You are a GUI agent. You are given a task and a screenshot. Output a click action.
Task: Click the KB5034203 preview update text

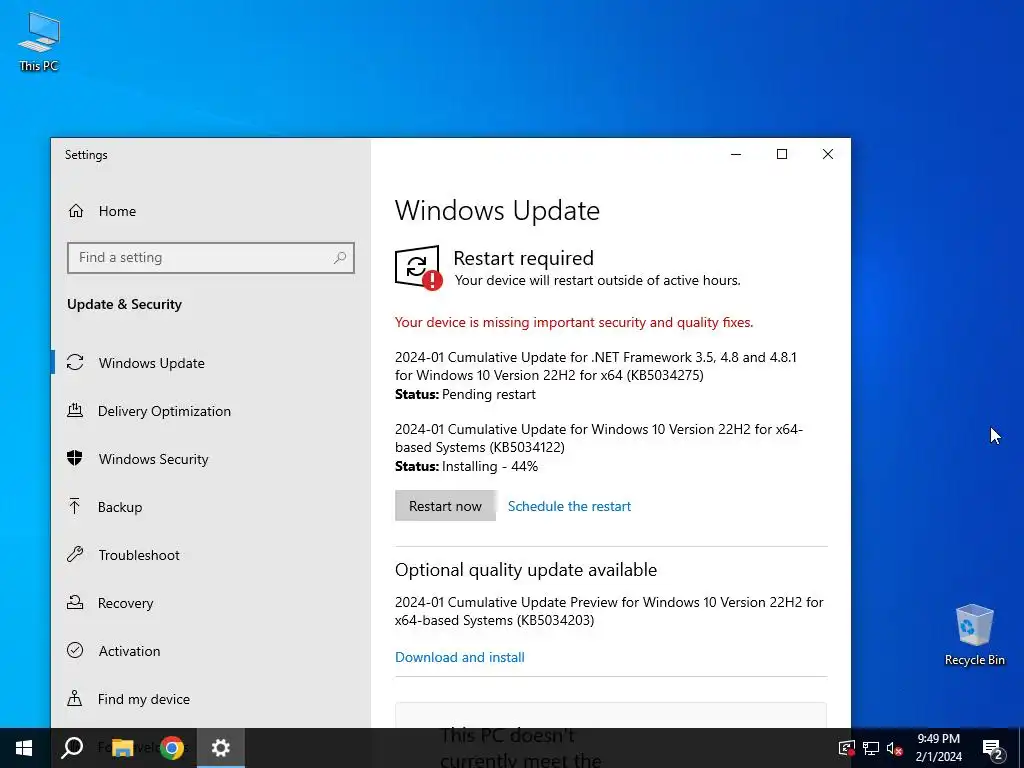(609, 611)
